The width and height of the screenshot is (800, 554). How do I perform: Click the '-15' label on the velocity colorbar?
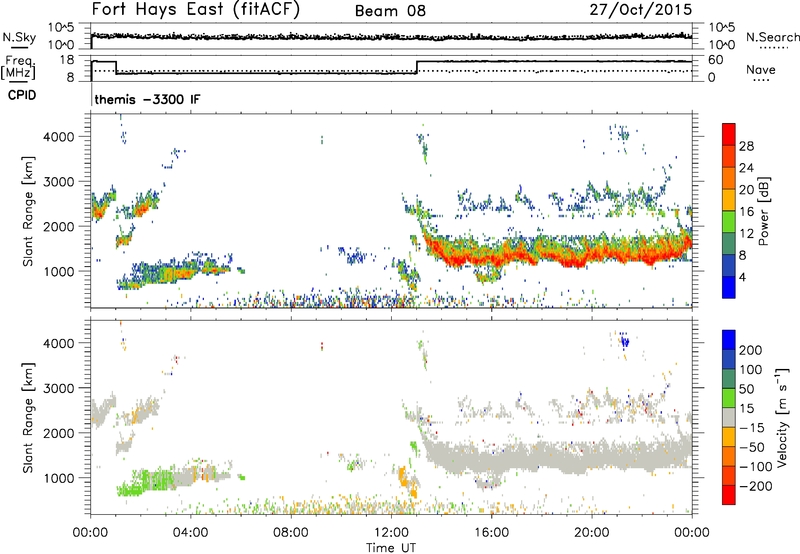pyautogui.click(x=751, y=428)
